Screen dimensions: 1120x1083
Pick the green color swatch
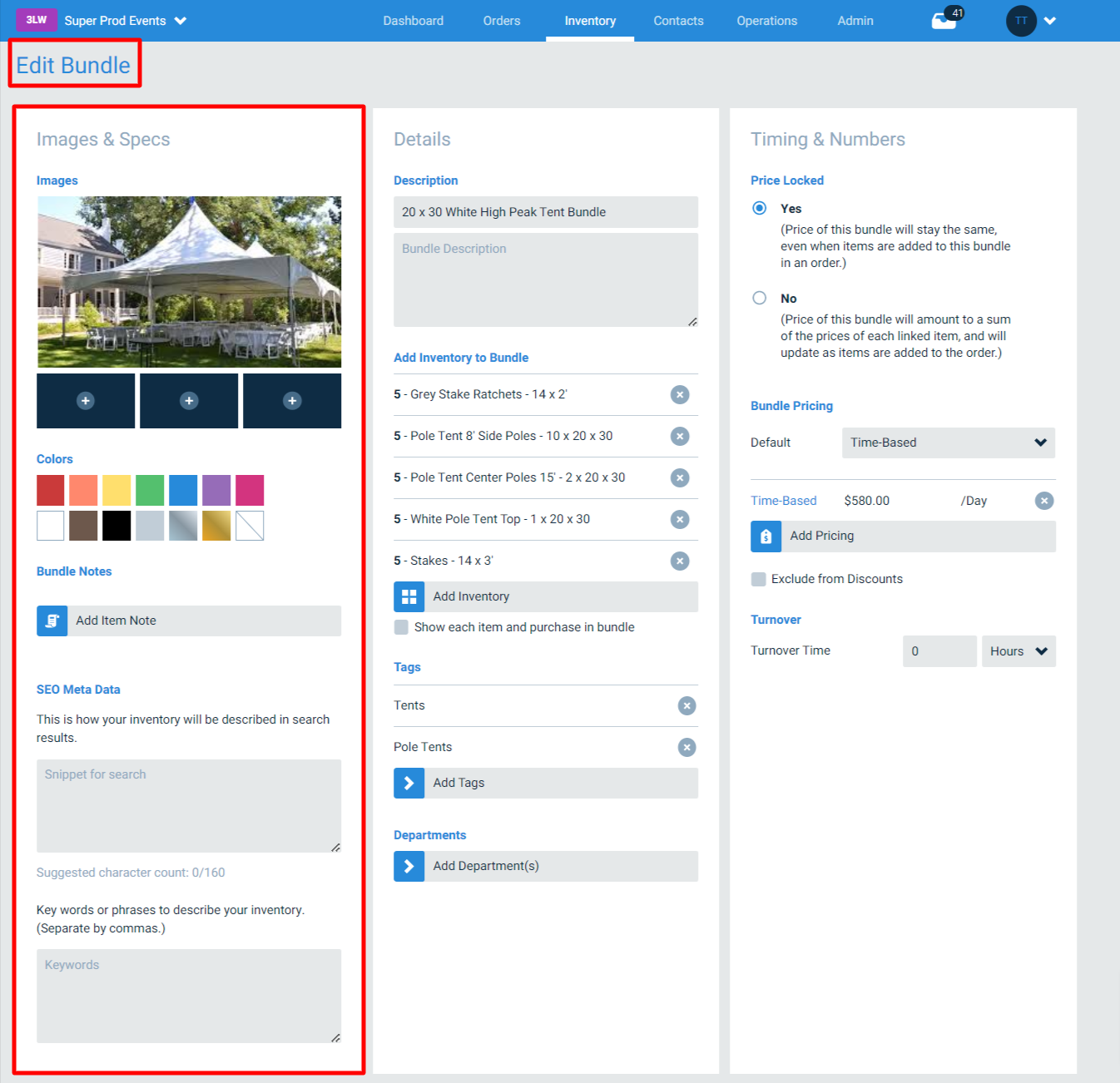pos(150,491)
